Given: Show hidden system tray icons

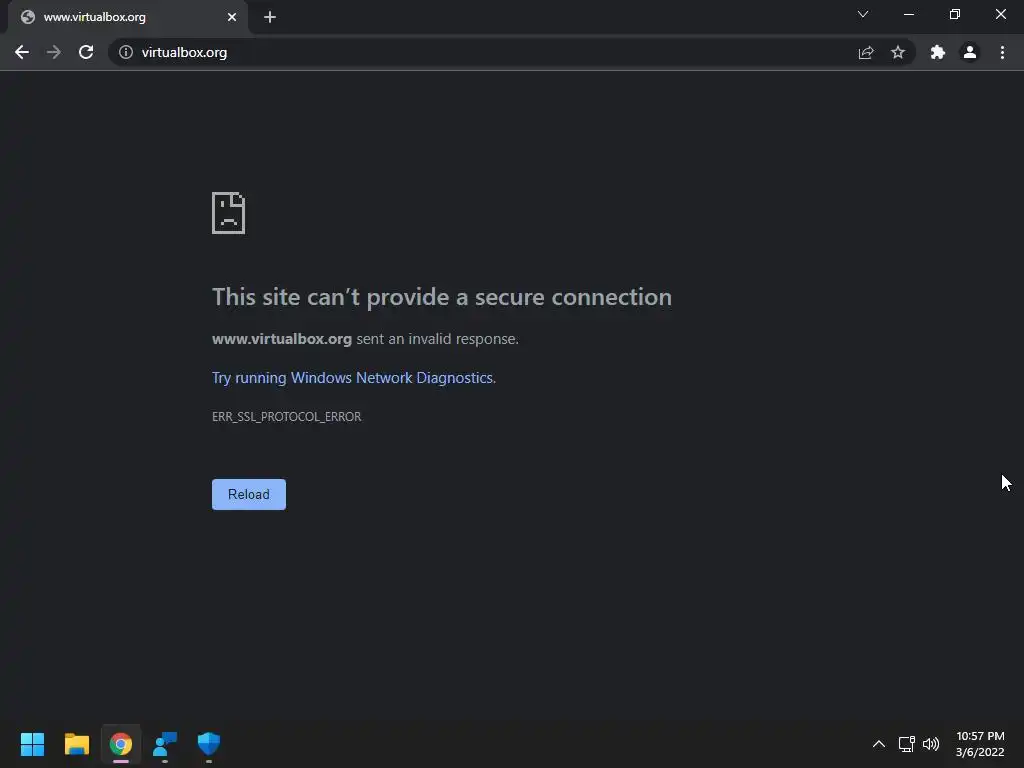Looking at the screenshot, I should pos(879,744).
